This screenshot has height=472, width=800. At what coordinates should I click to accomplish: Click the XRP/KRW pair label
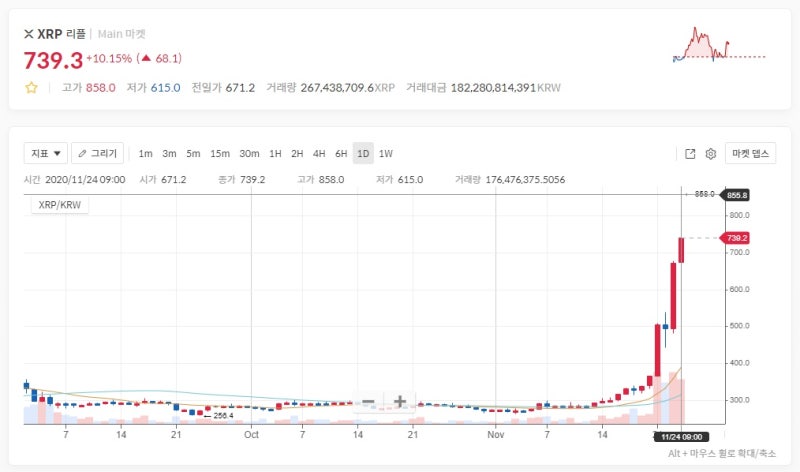60,205
